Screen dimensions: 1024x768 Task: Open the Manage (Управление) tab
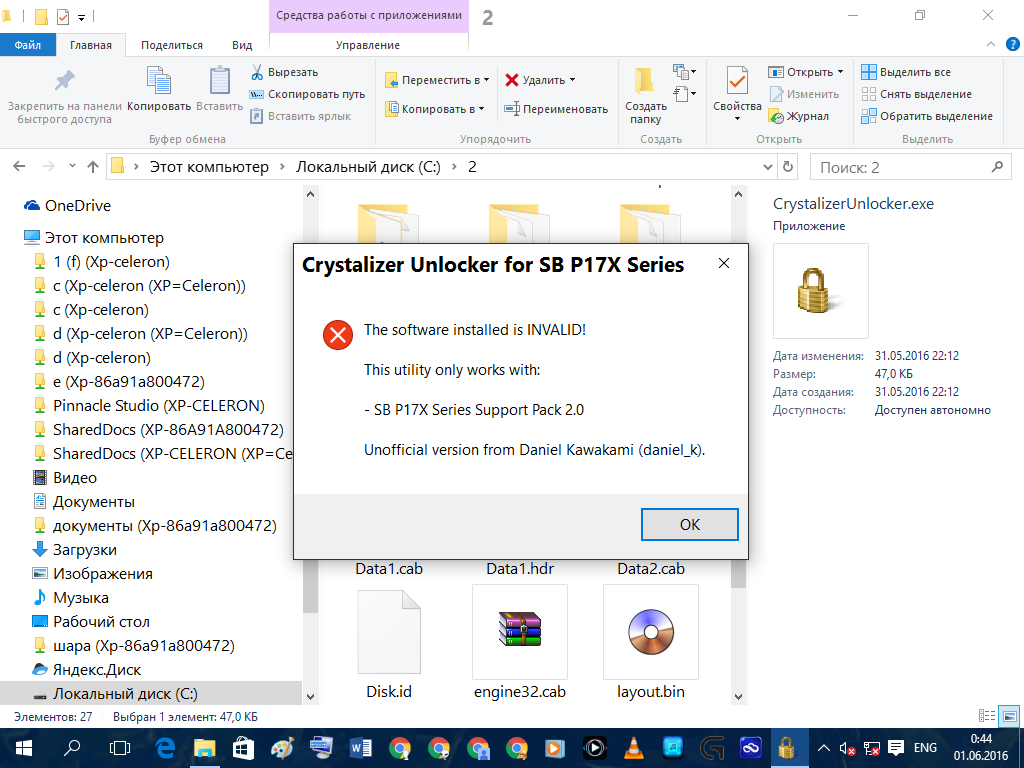[368, 45]
